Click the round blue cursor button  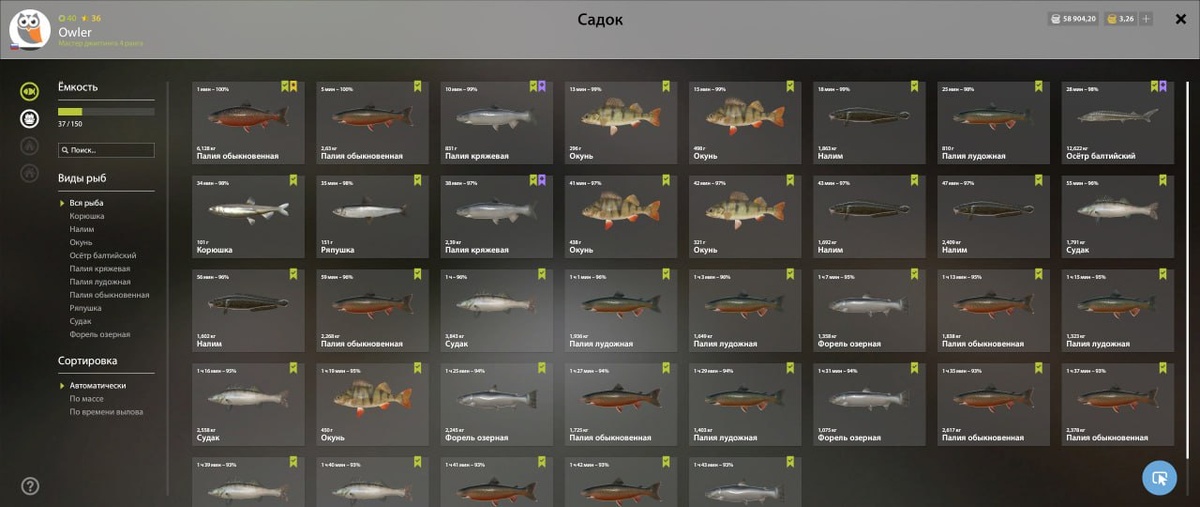(1159, 478)
